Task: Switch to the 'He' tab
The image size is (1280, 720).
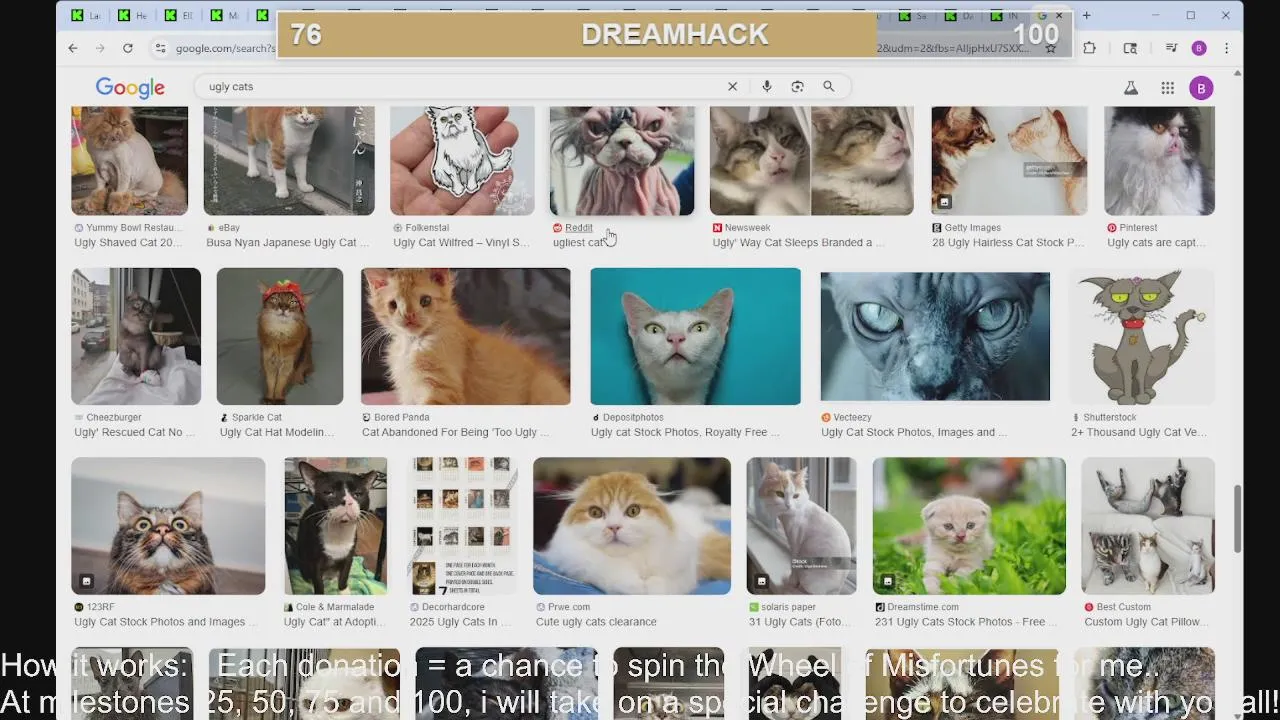Action: (x=134, y=16)
